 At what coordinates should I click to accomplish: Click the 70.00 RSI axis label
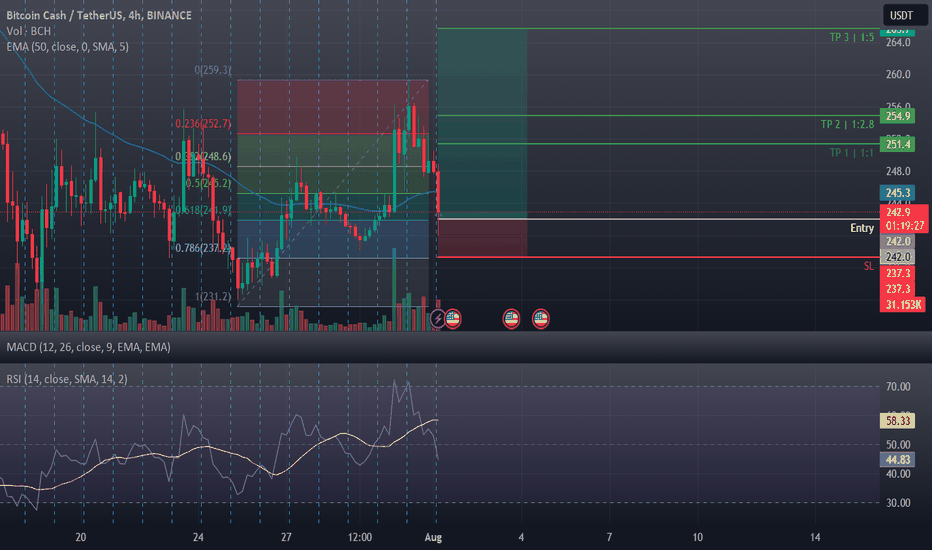(898, 386)
